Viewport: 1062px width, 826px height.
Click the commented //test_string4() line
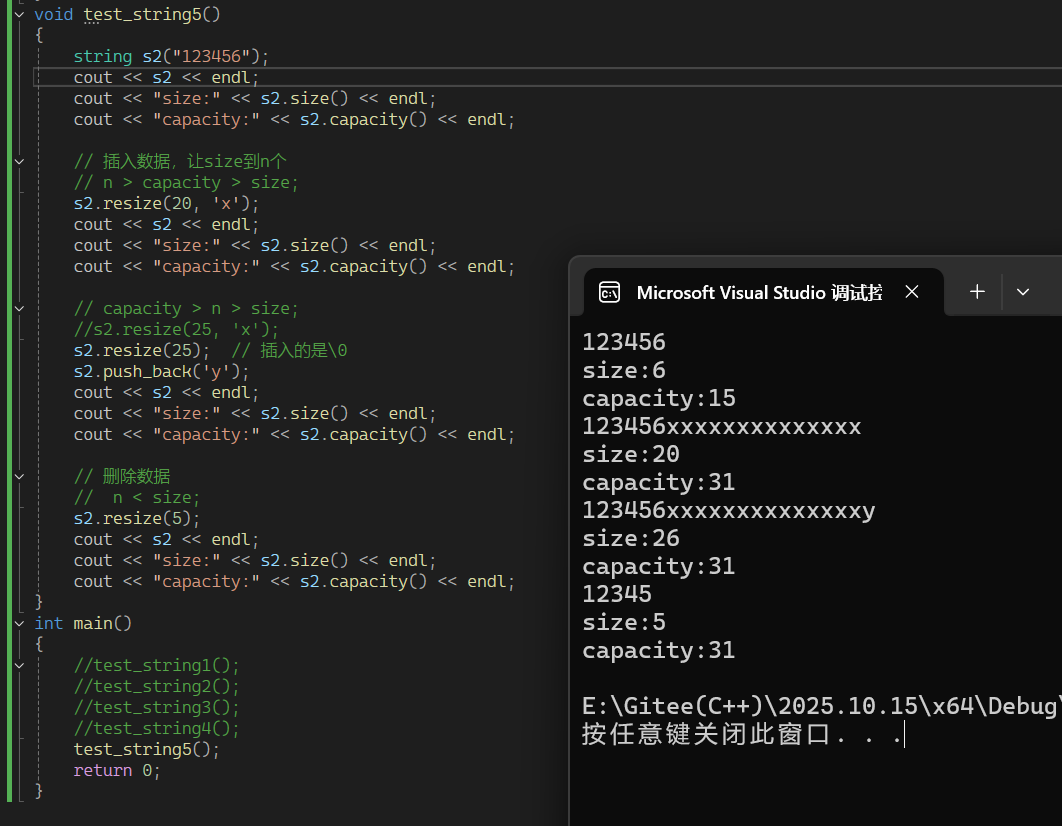(x=156, y=728)
